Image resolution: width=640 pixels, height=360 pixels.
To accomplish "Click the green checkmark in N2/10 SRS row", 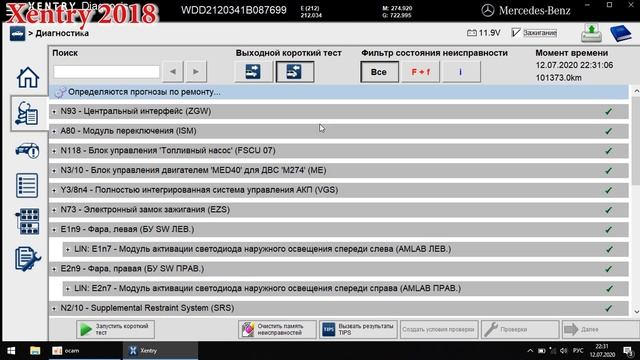I will (608, 308).
